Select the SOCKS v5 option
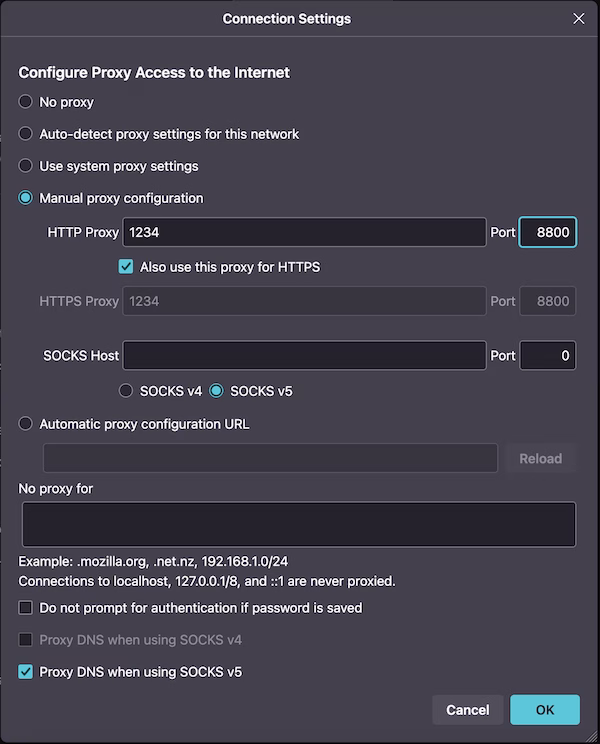Screen dimensions: 600x744 (217, 391)
